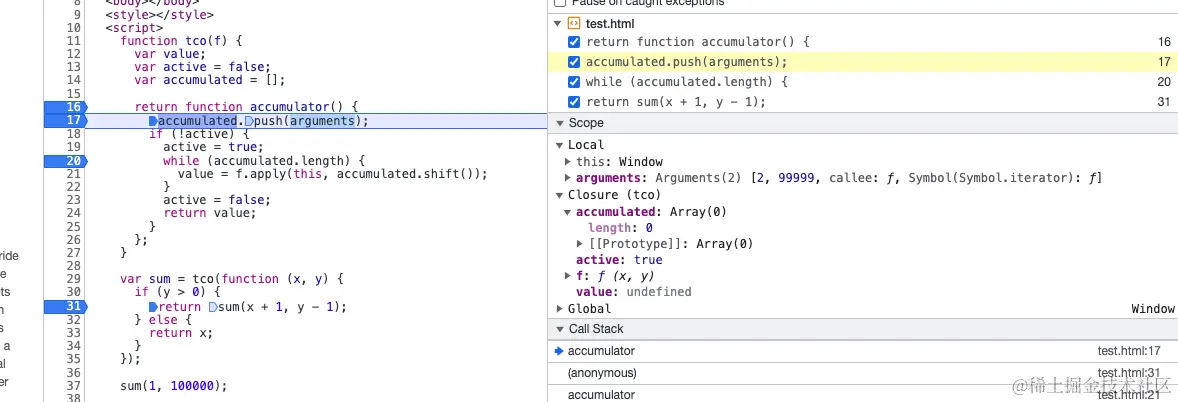The height and width of the screenshot is (402, 1178).
Task: Click 'var accumulated = [];' on line 14
Action: tap(210, 80)
